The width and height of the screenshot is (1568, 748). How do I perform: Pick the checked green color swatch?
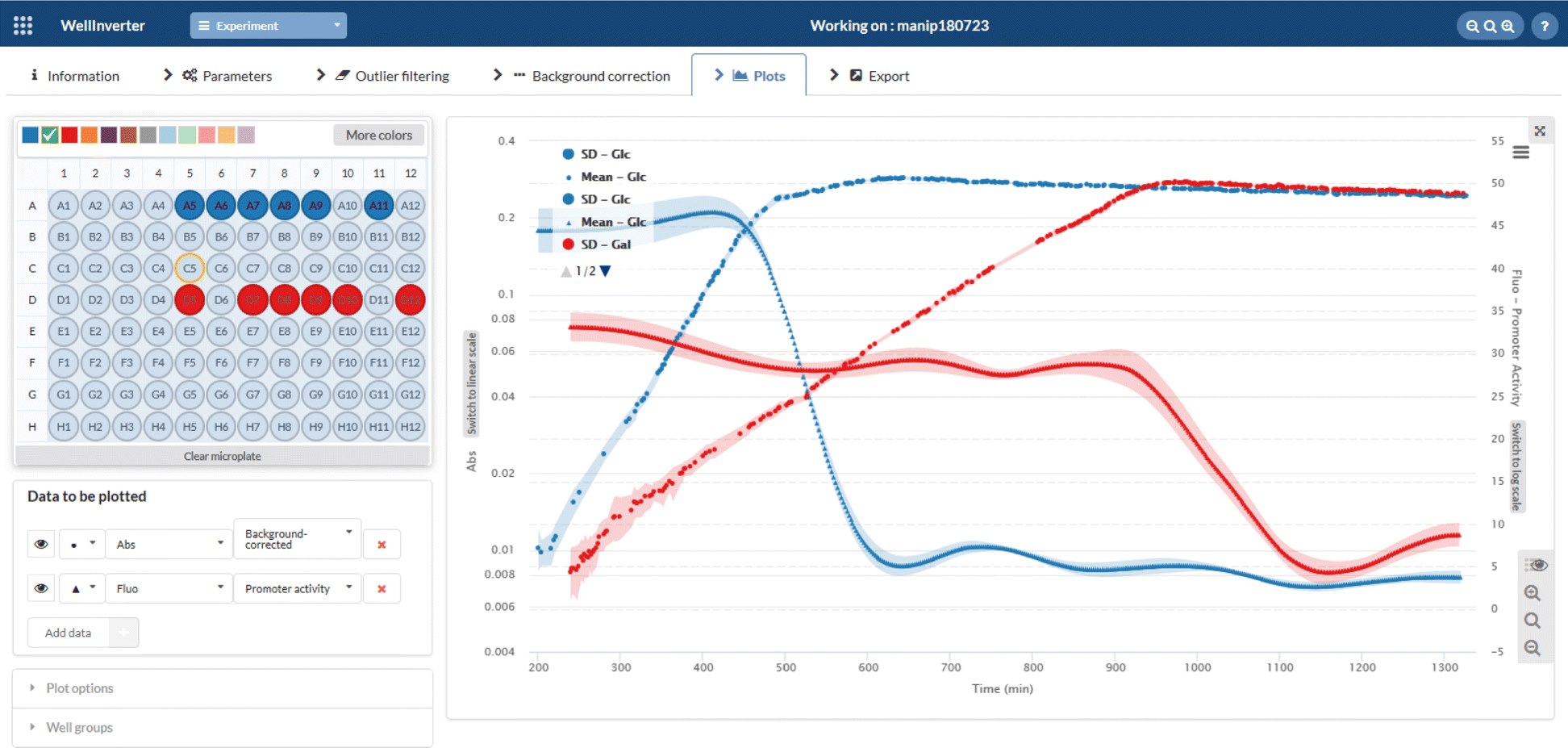point(50,135)
